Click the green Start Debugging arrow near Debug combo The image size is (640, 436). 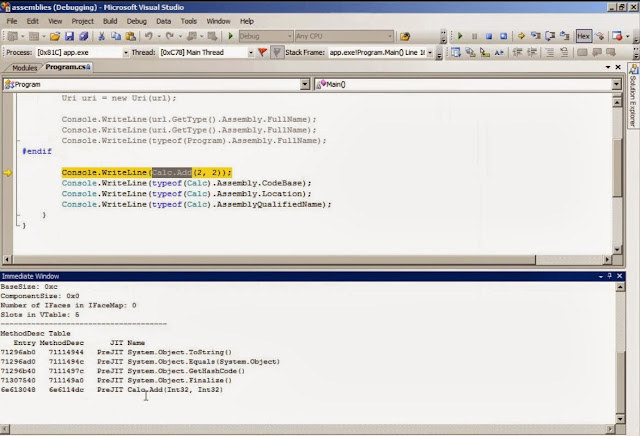[x=230, y=36]
